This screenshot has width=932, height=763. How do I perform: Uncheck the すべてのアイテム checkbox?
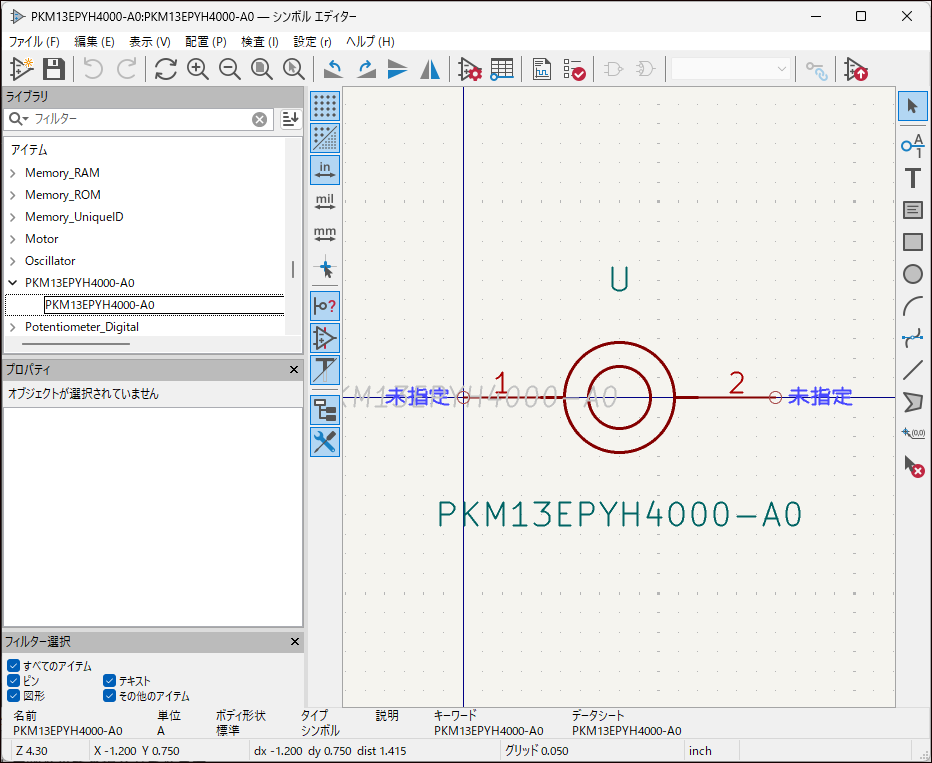pyautogui.click(x=13, y=666)
